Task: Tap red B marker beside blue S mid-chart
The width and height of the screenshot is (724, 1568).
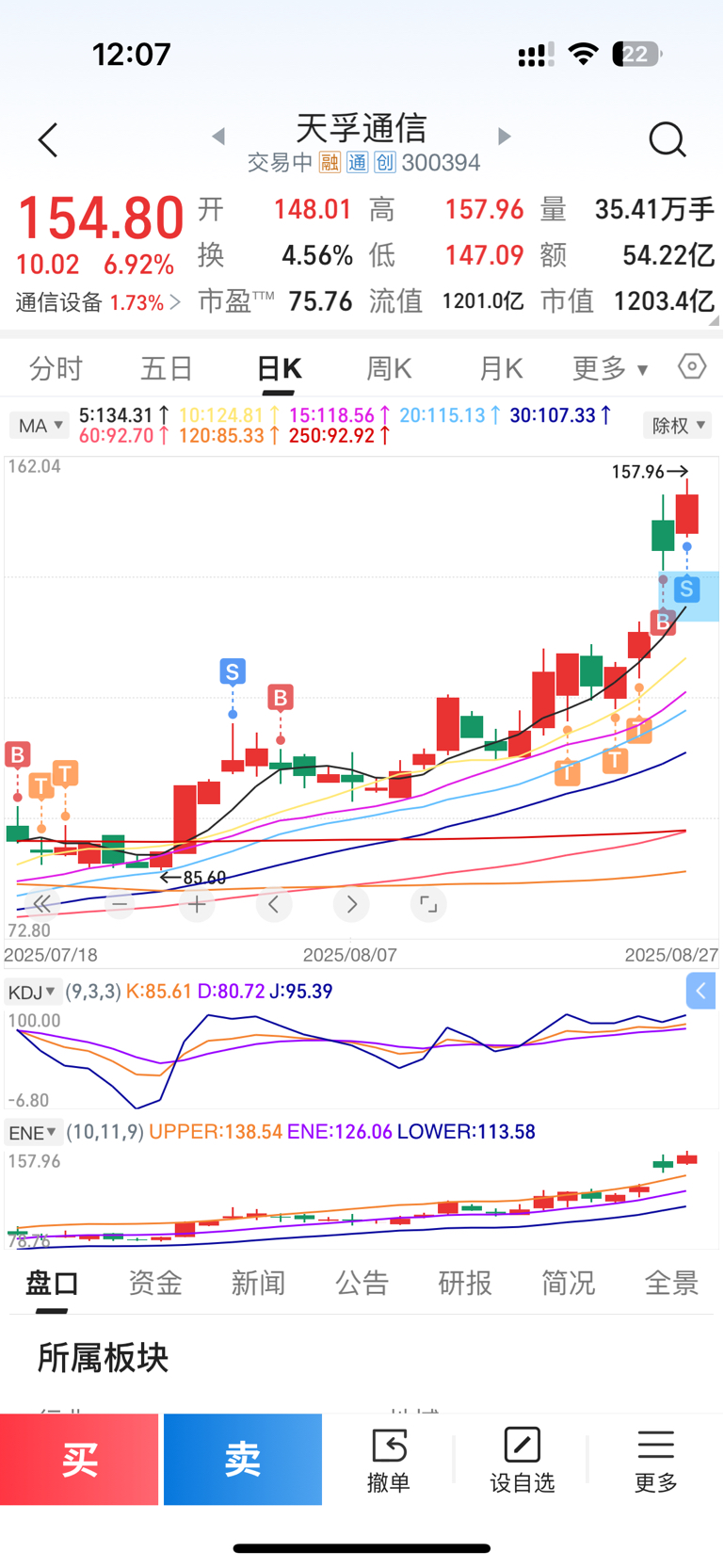Action: point(280,698)
